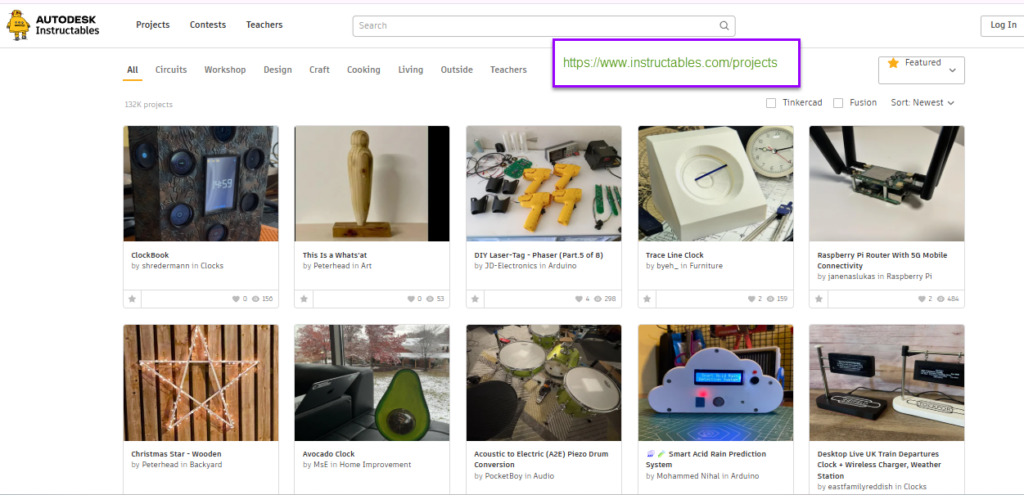The height and width of the screenshot is (495, 1024).
Task: Favorite the ClockBook project with star icon
Action: pyautogui.click(x=132, y=299)
